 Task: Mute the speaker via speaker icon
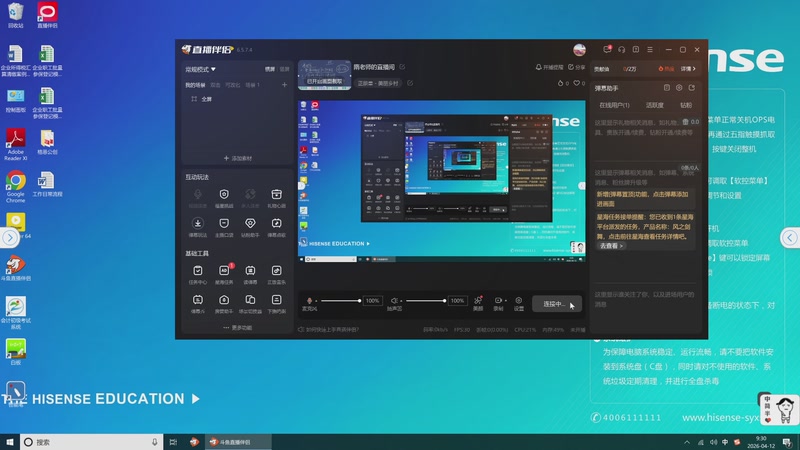(x=393, y=301)
